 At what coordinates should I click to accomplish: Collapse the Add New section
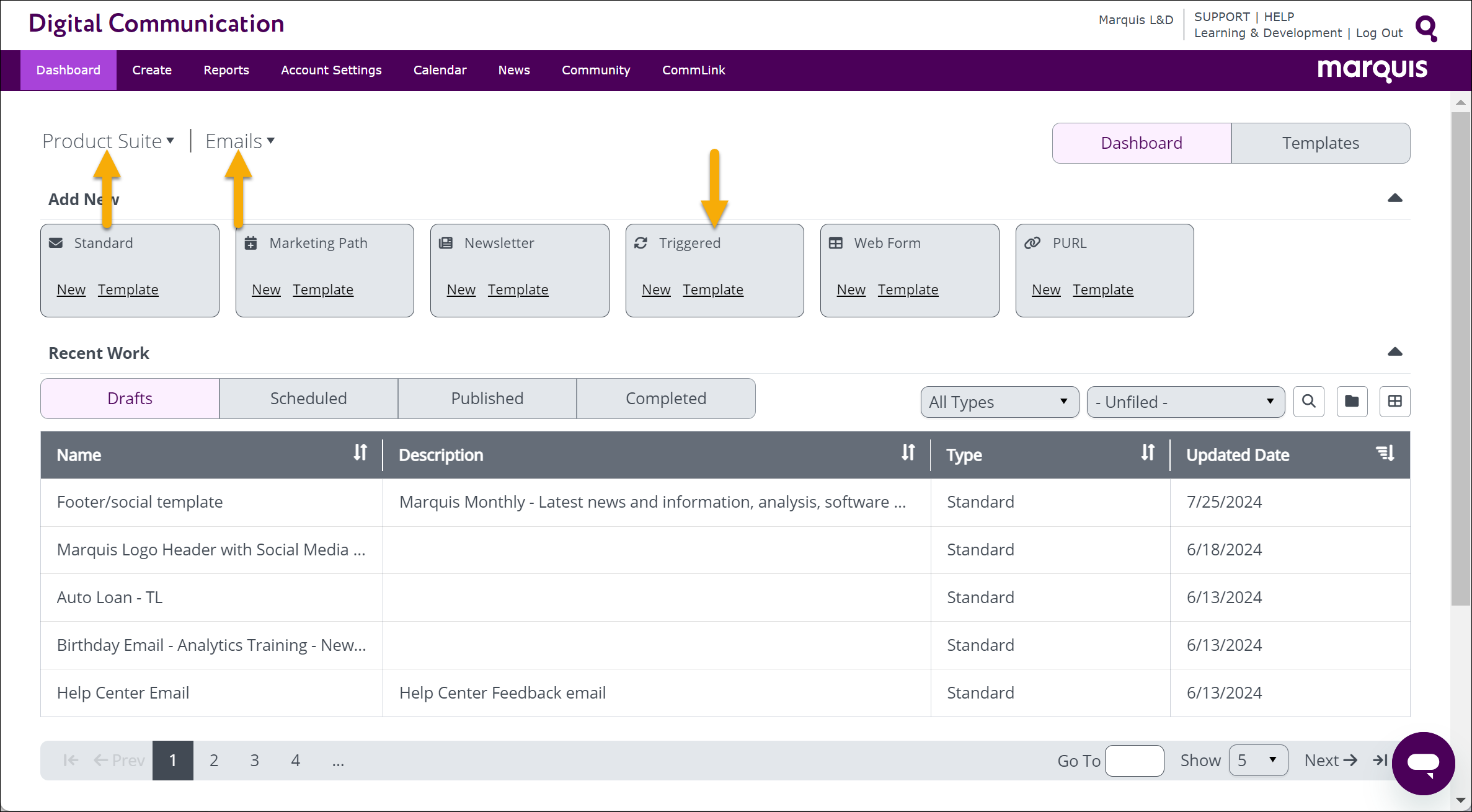pos(1395,198)
